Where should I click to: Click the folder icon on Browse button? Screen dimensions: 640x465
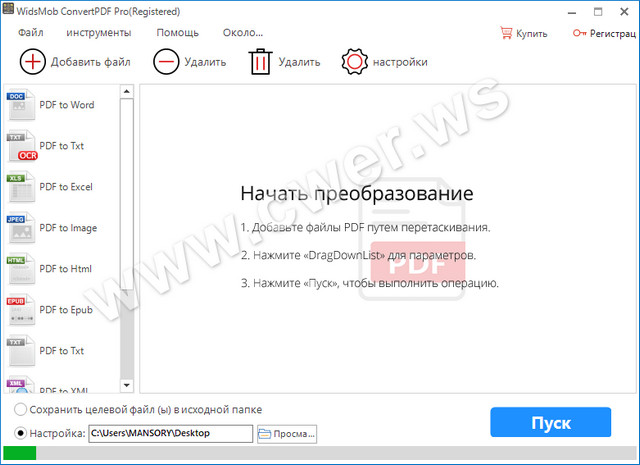(264, 434)
